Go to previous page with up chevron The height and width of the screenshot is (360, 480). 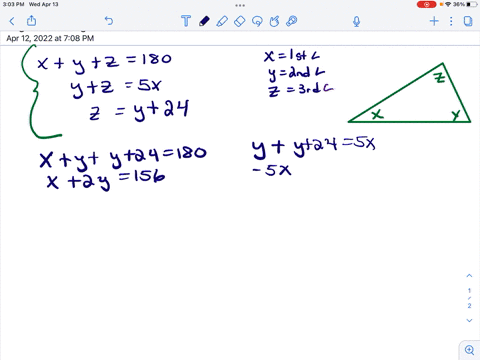coord(469,276)
